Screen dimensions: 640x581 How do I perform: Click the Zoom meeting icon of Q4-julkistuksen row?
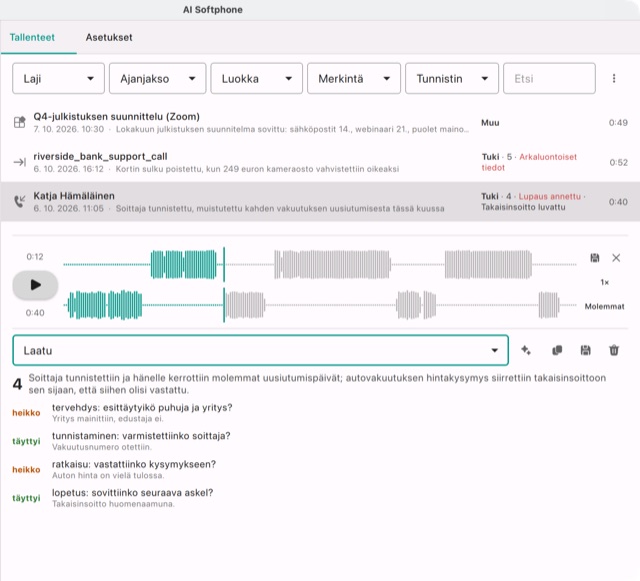[x=20, y=122]
